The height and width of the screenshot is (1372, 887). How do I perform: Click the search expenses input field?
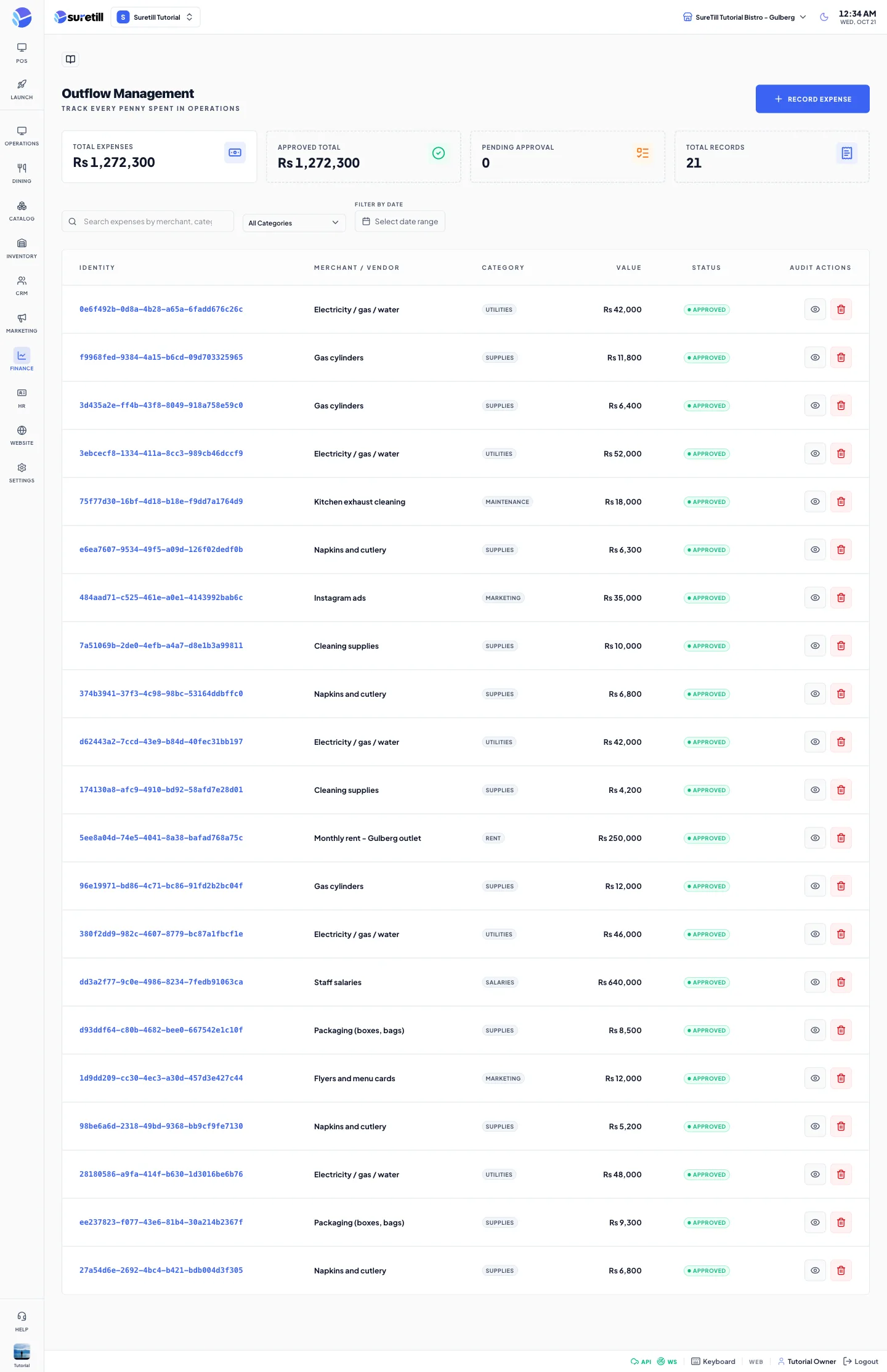(x=148, y=222)
